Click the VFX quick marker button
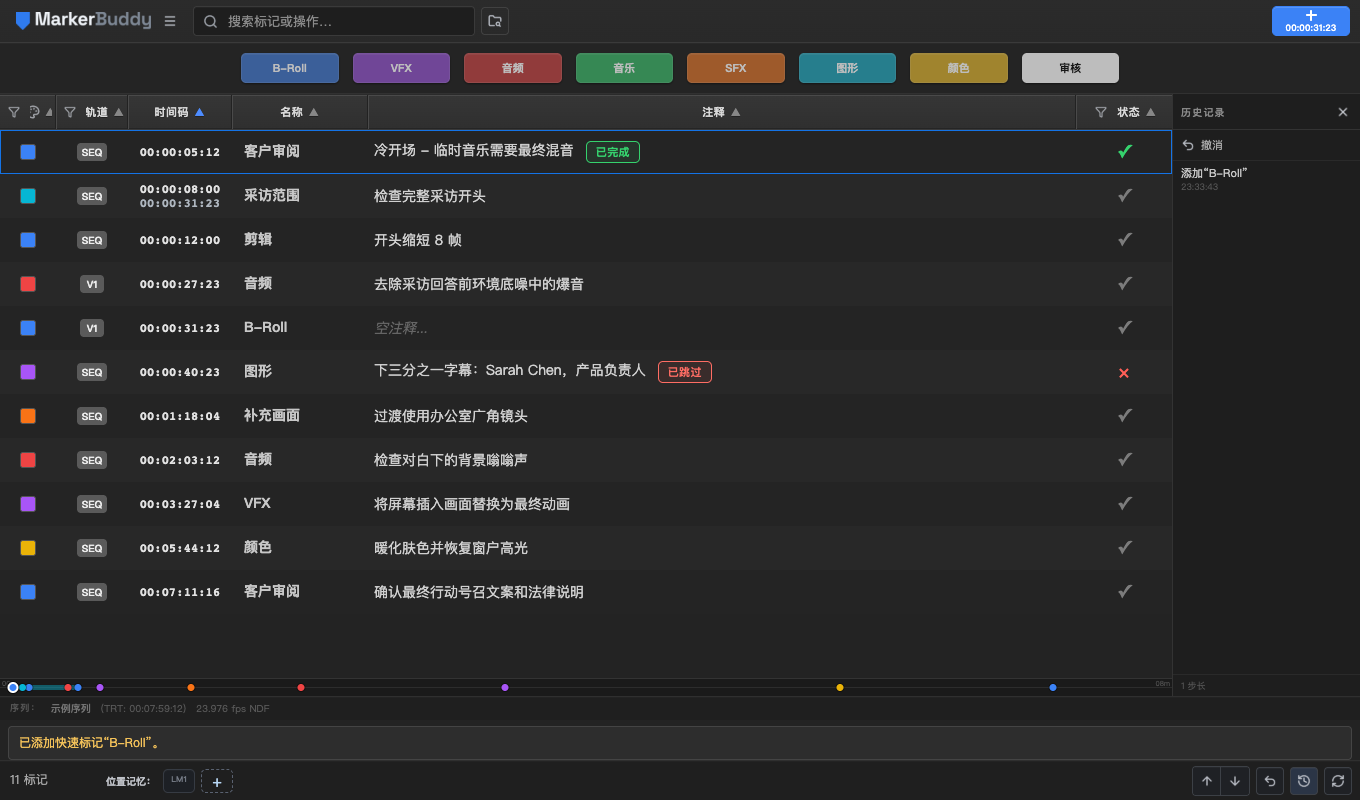 pos(401,68)
